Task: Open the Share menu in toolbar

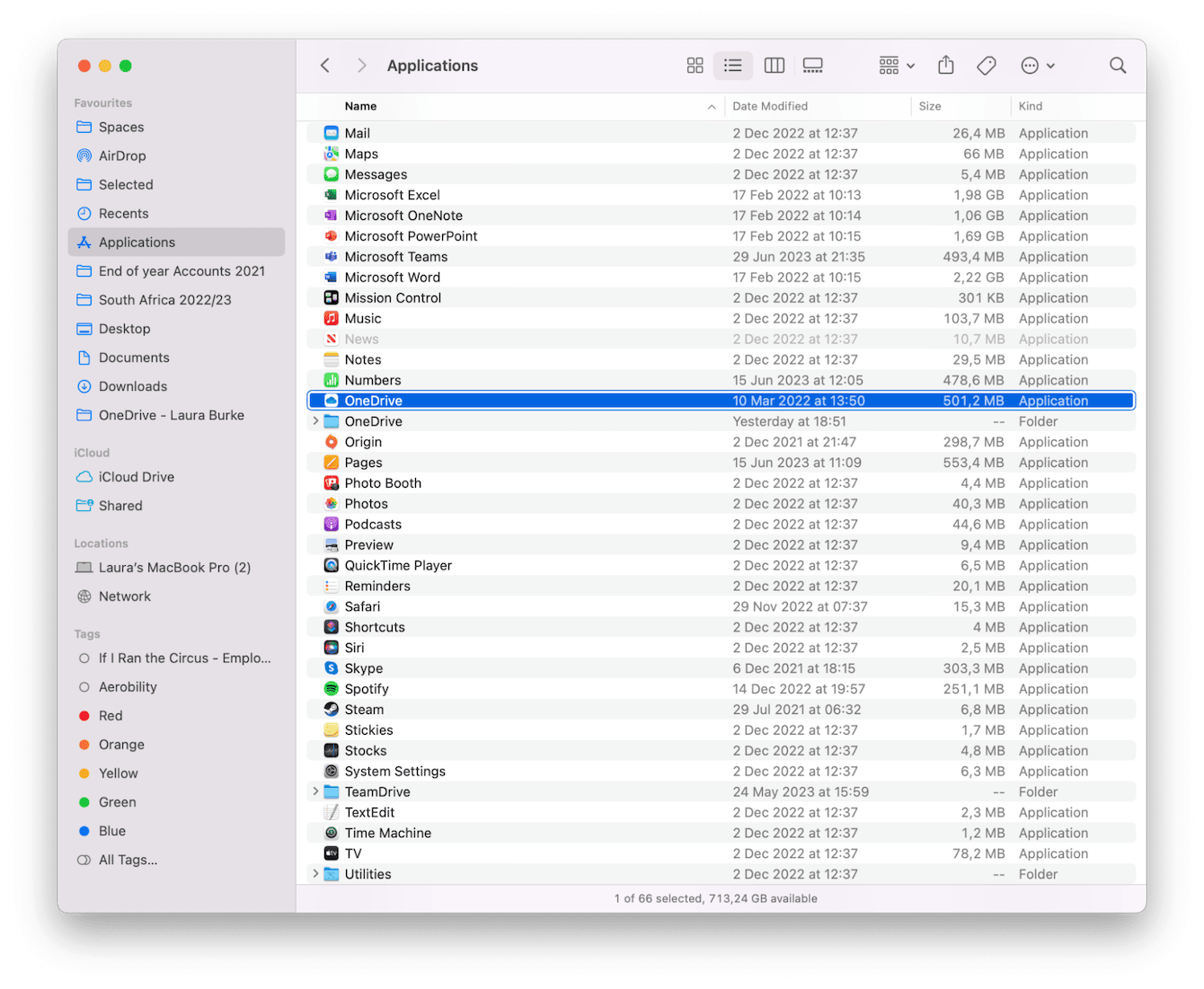Action: pos(944,65)
